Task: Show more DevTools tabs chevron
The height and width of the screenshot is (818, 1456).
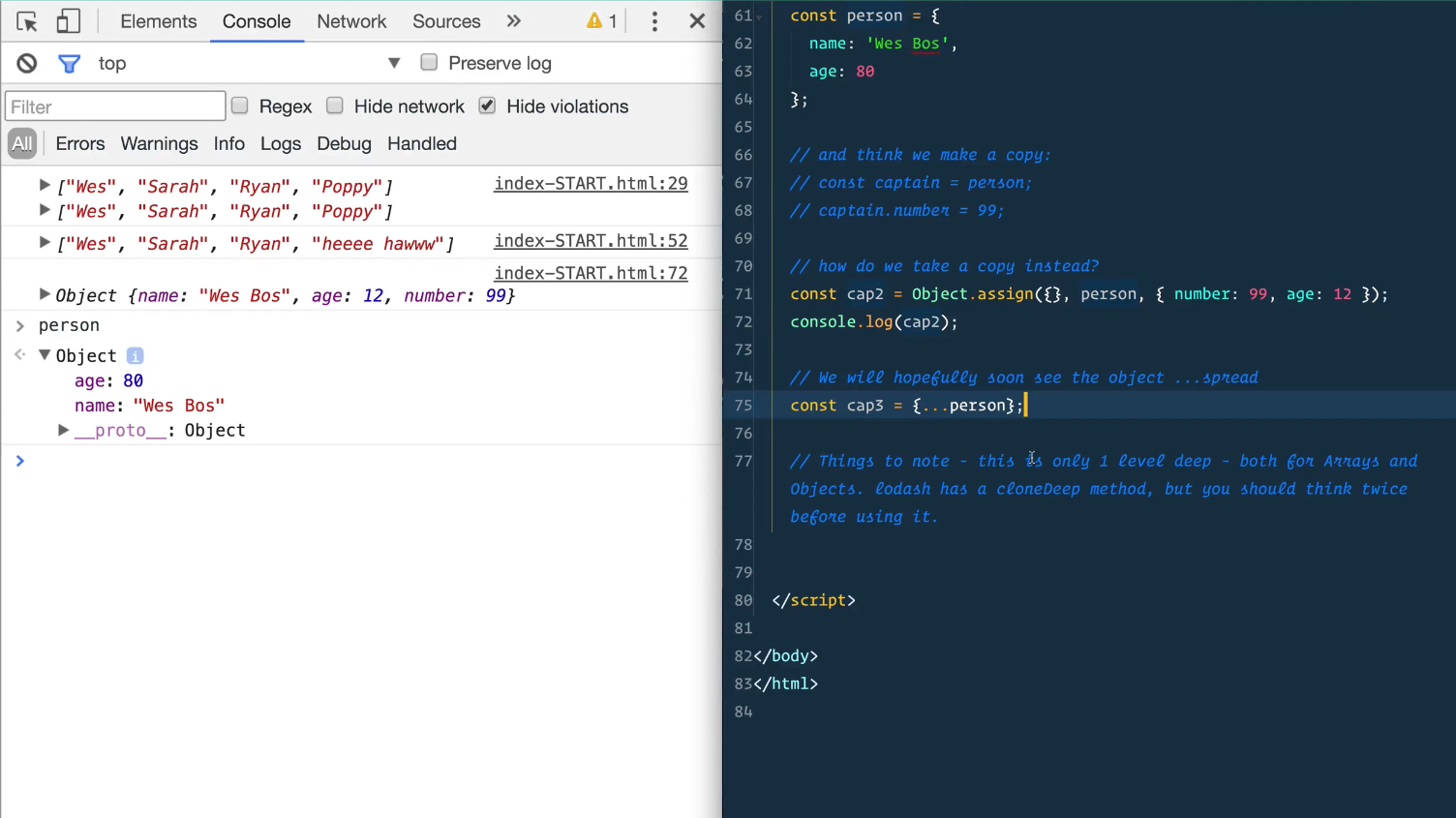Action: [x=514, y=21]
